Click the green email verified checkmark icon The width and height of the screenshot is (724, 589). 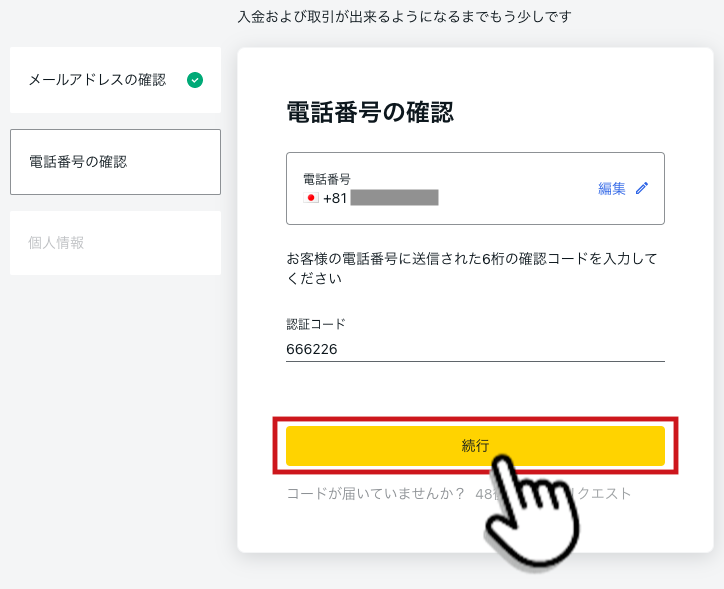(195, 80)
